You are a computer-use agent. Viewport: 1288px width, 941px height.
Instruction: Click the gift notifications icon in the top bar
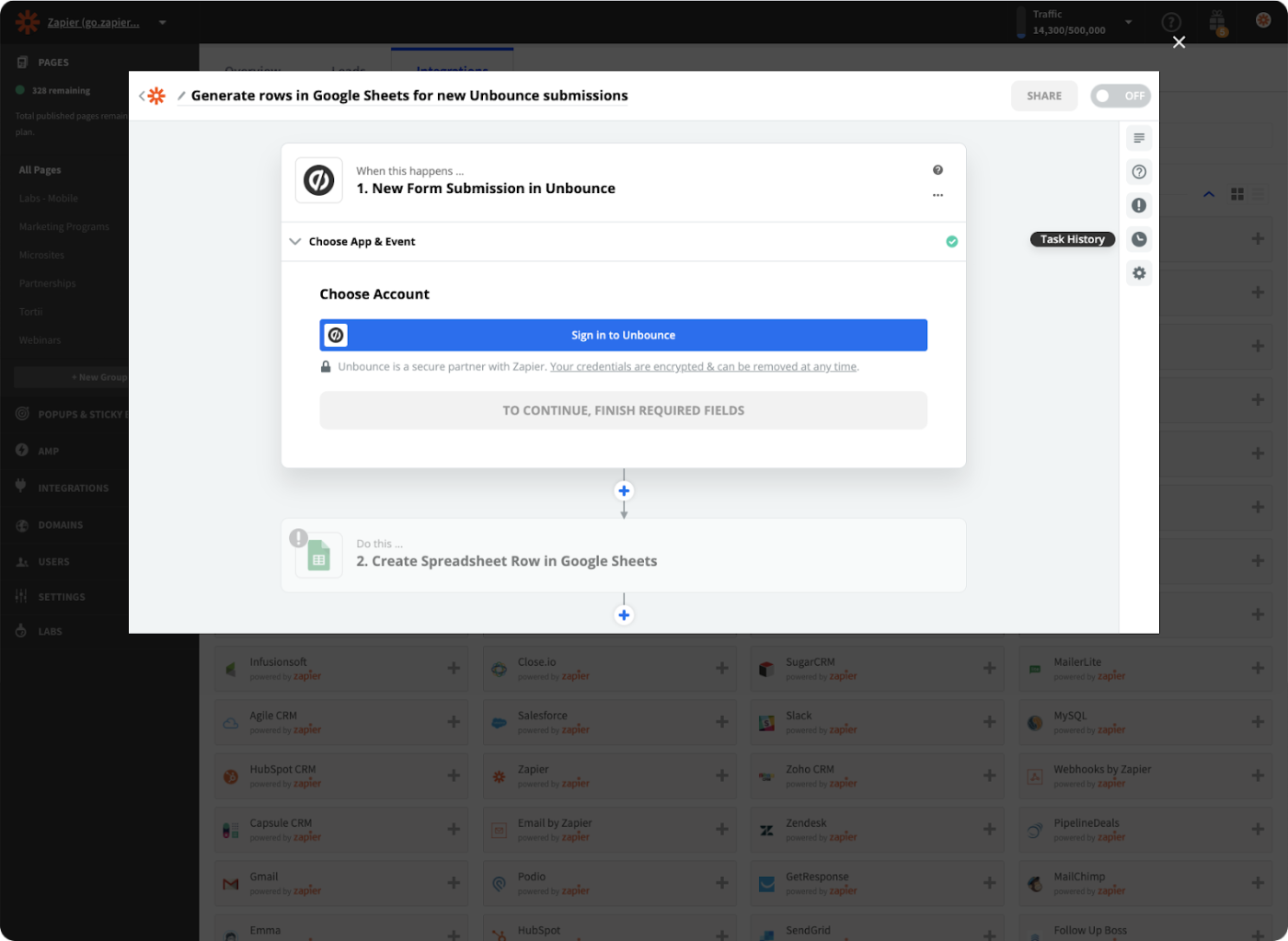[x=1217, y=22]
